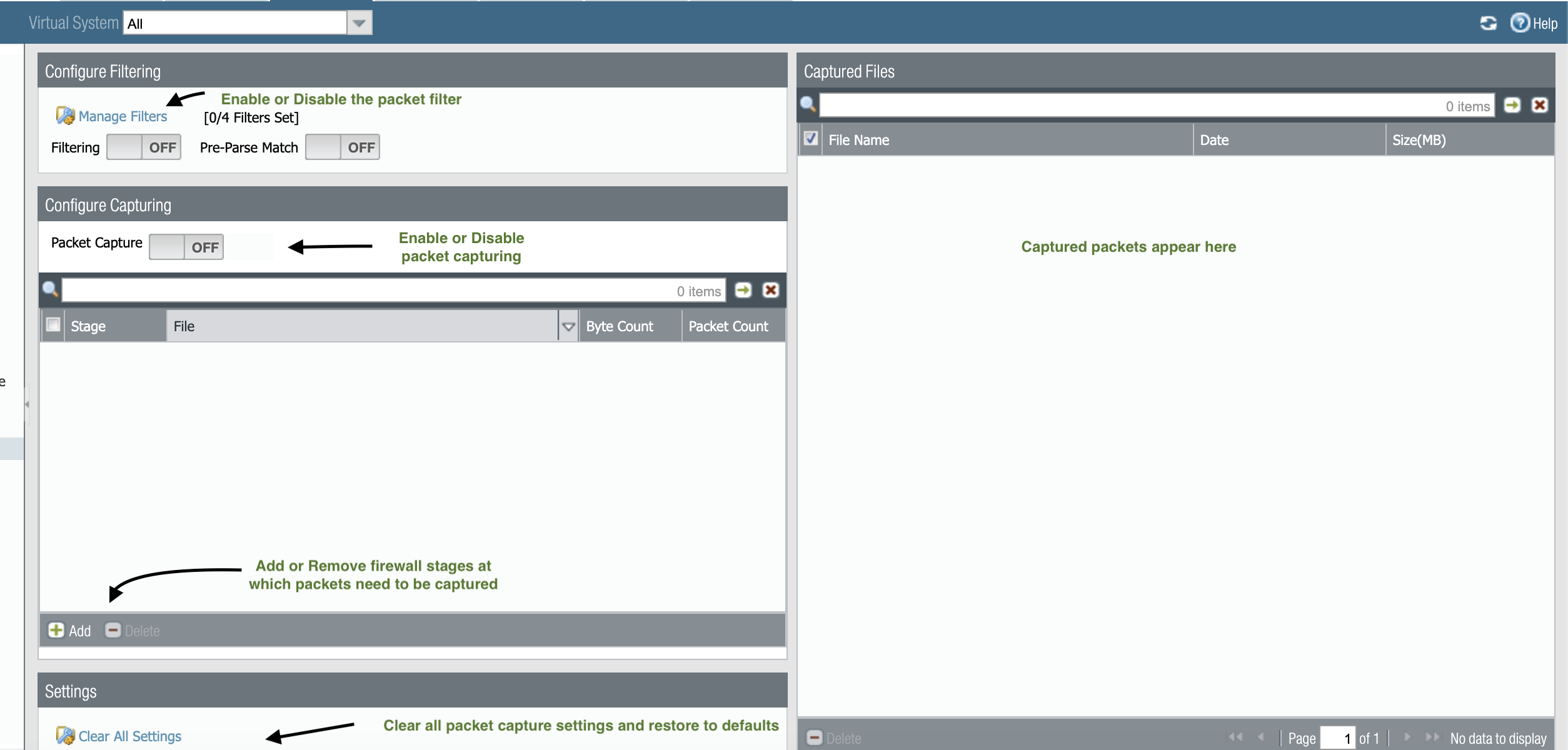Click the green apply-filter arrow in Captured Files
The width and height of the screenshot is (1568, 750).
coord(1513,105)
